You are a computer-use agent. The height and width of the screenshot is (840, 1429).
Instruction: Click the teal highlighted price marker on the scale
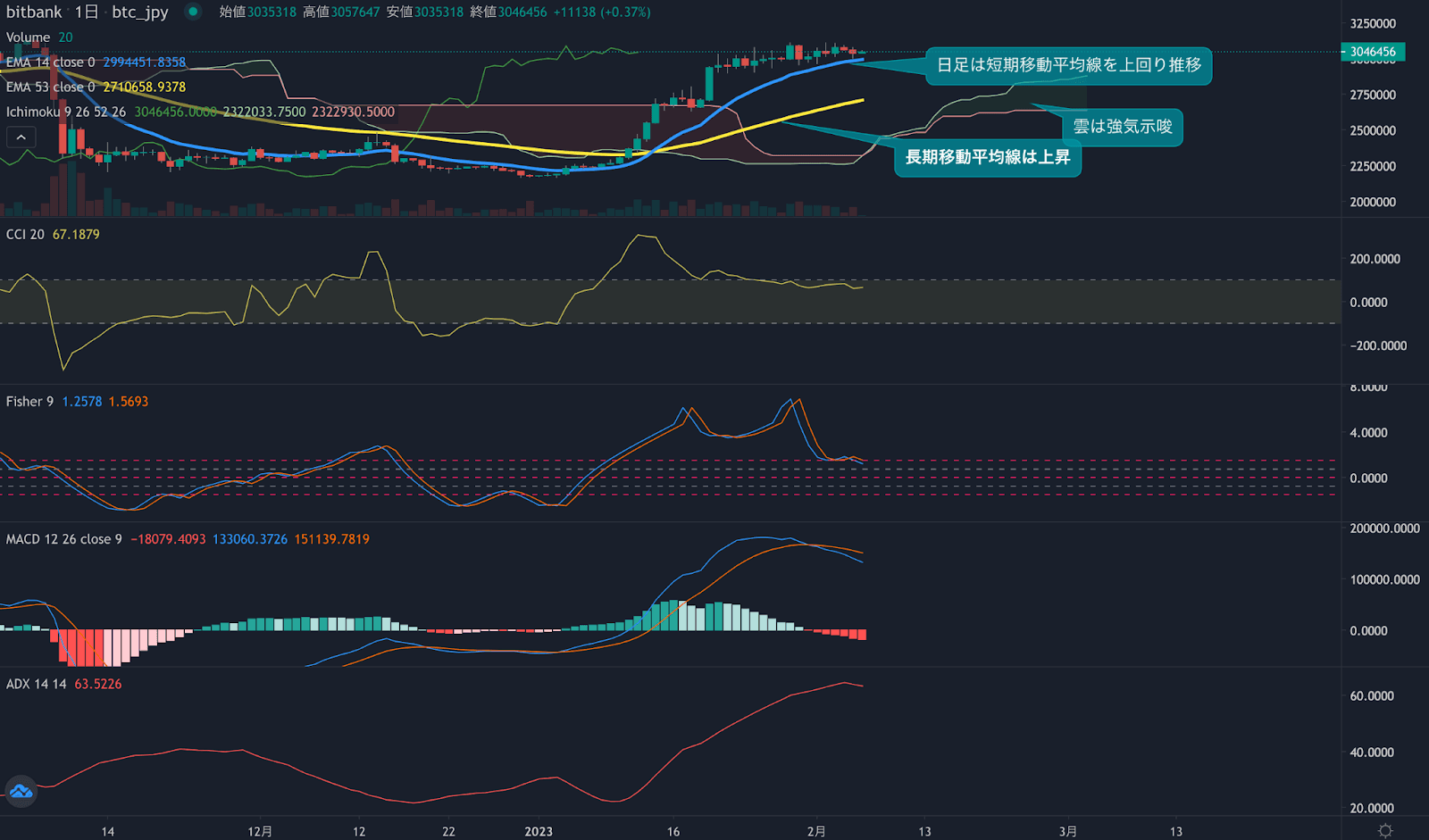click(1374, 52)
